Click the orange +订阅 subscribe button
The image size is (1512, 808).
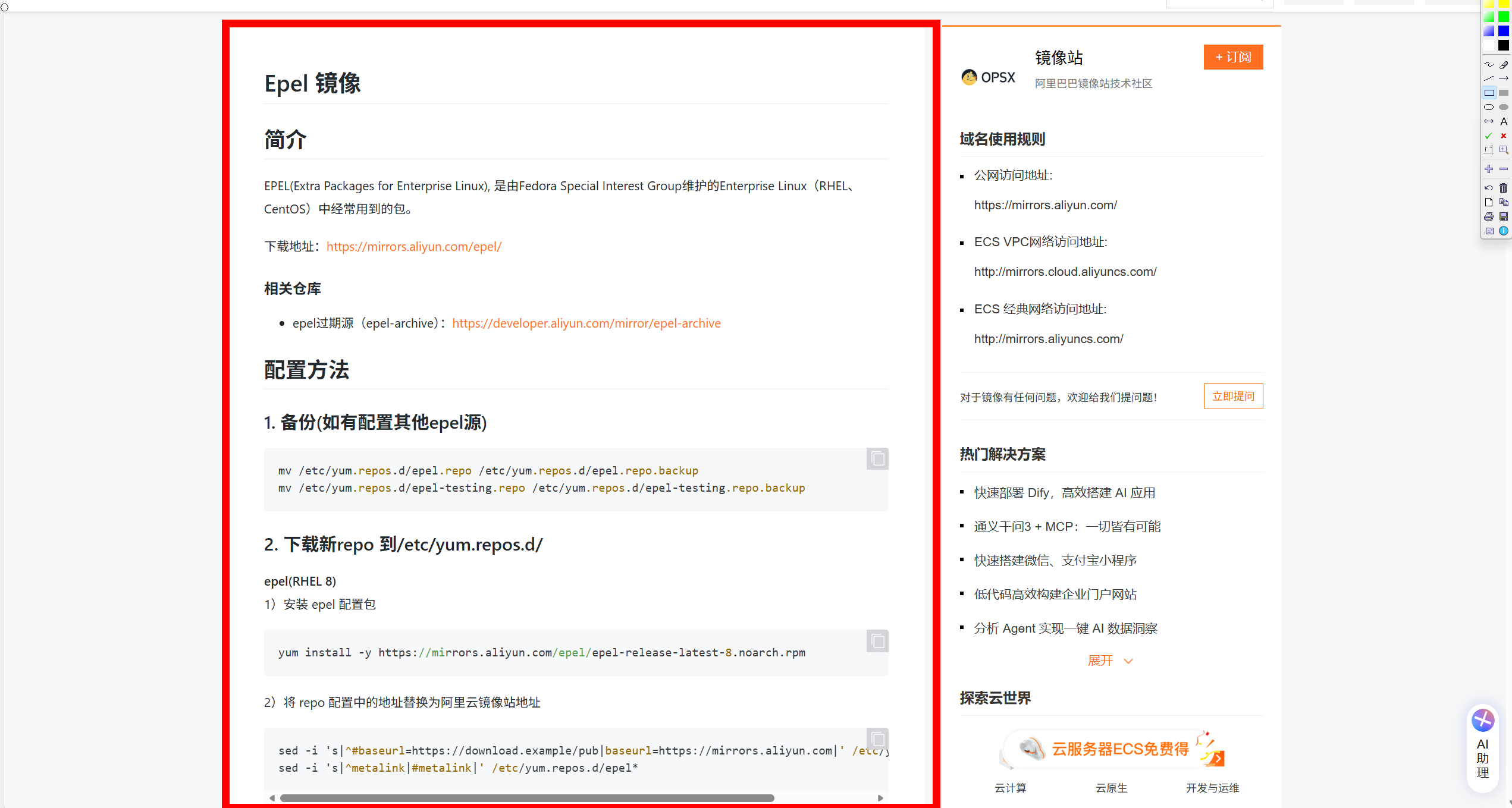pos(1233,57)
